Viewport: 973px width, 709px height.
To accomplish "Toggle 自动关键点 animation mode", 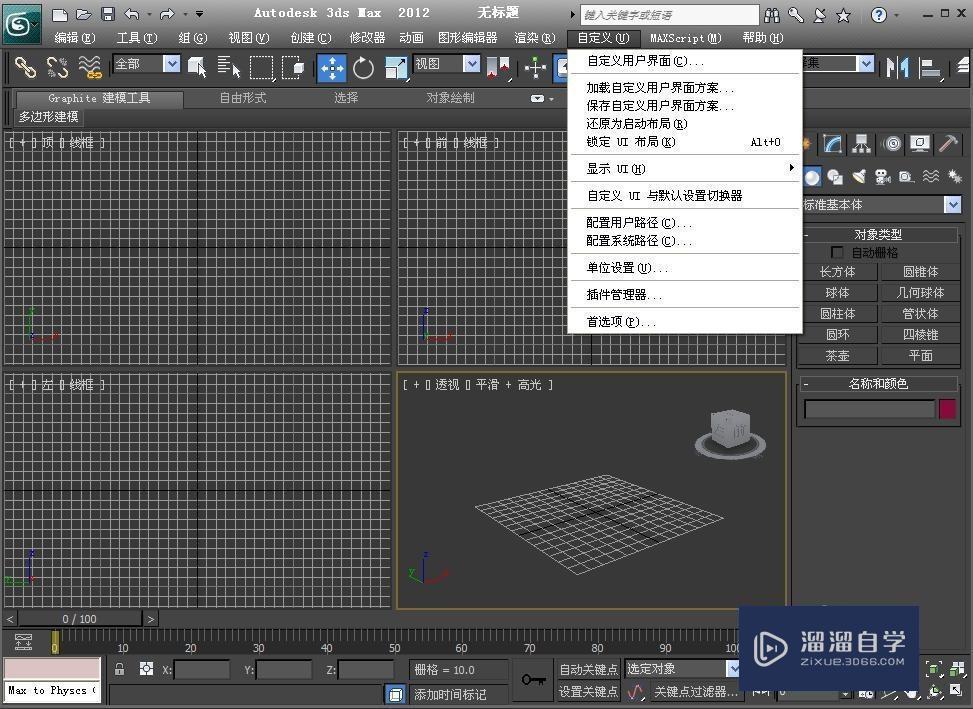I will pyautogui.click(x=588, y=670).
